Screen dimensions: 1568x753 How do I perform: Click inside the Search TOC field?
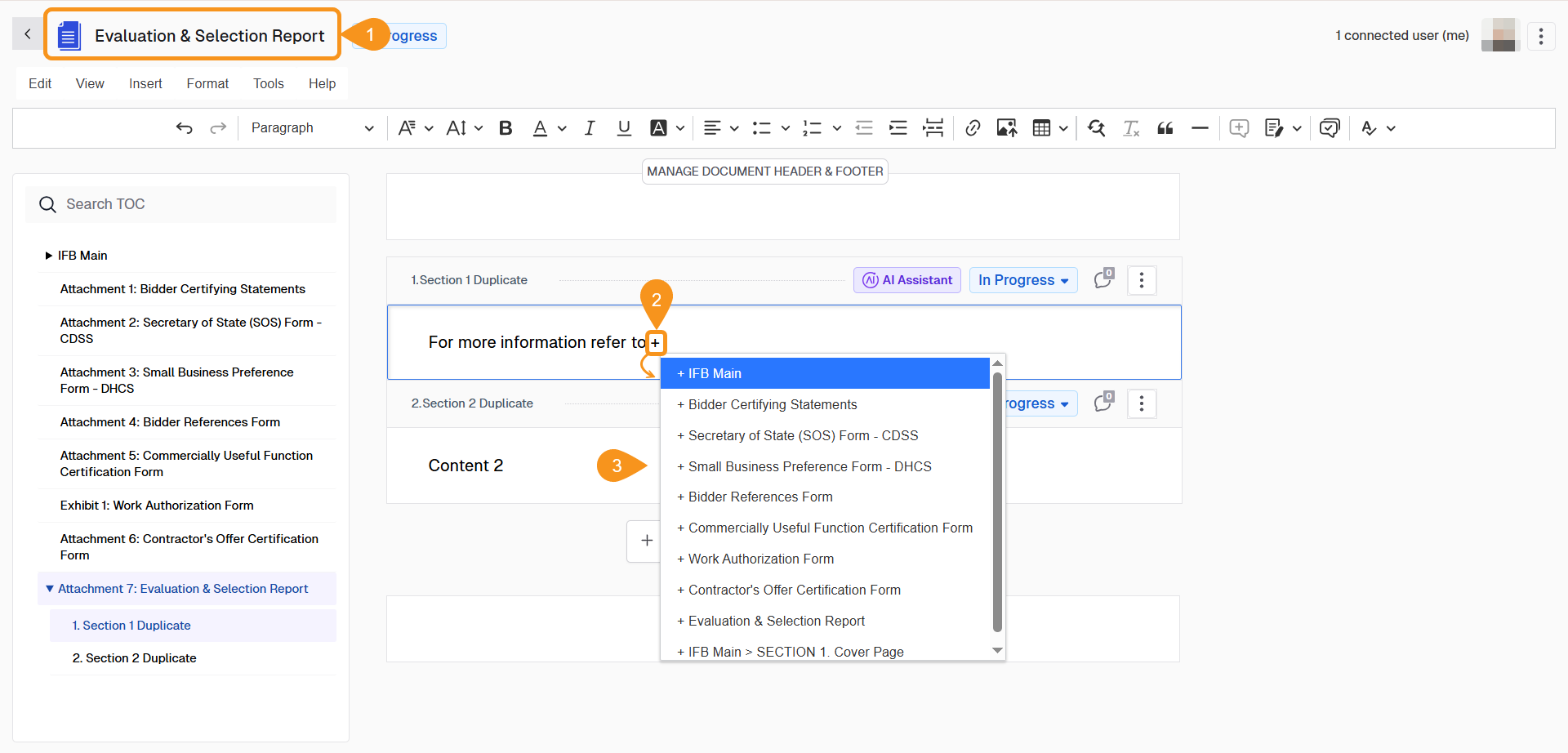coord(181,204)
